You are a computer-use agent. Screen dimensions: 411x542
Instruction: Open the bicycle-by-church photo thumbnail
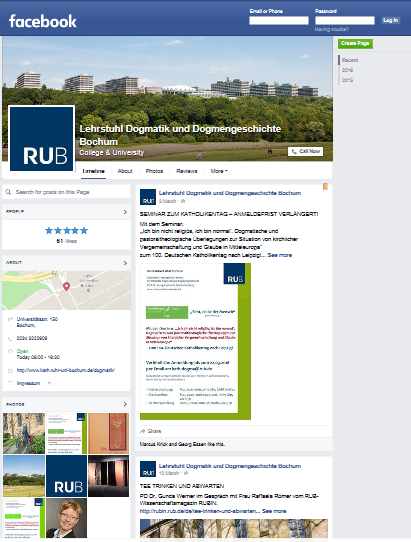click(24, 433)
